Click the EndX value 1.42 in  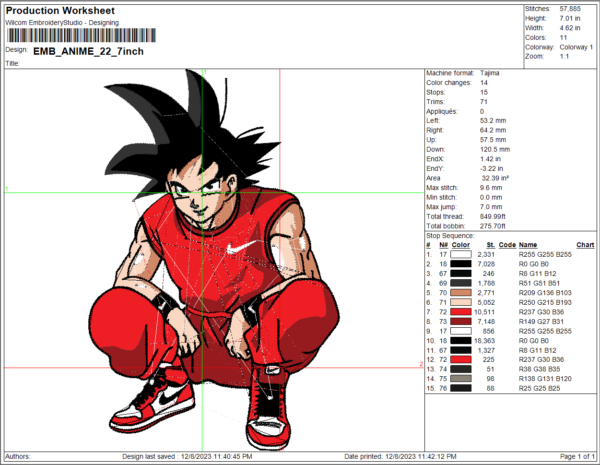(490, 159)
